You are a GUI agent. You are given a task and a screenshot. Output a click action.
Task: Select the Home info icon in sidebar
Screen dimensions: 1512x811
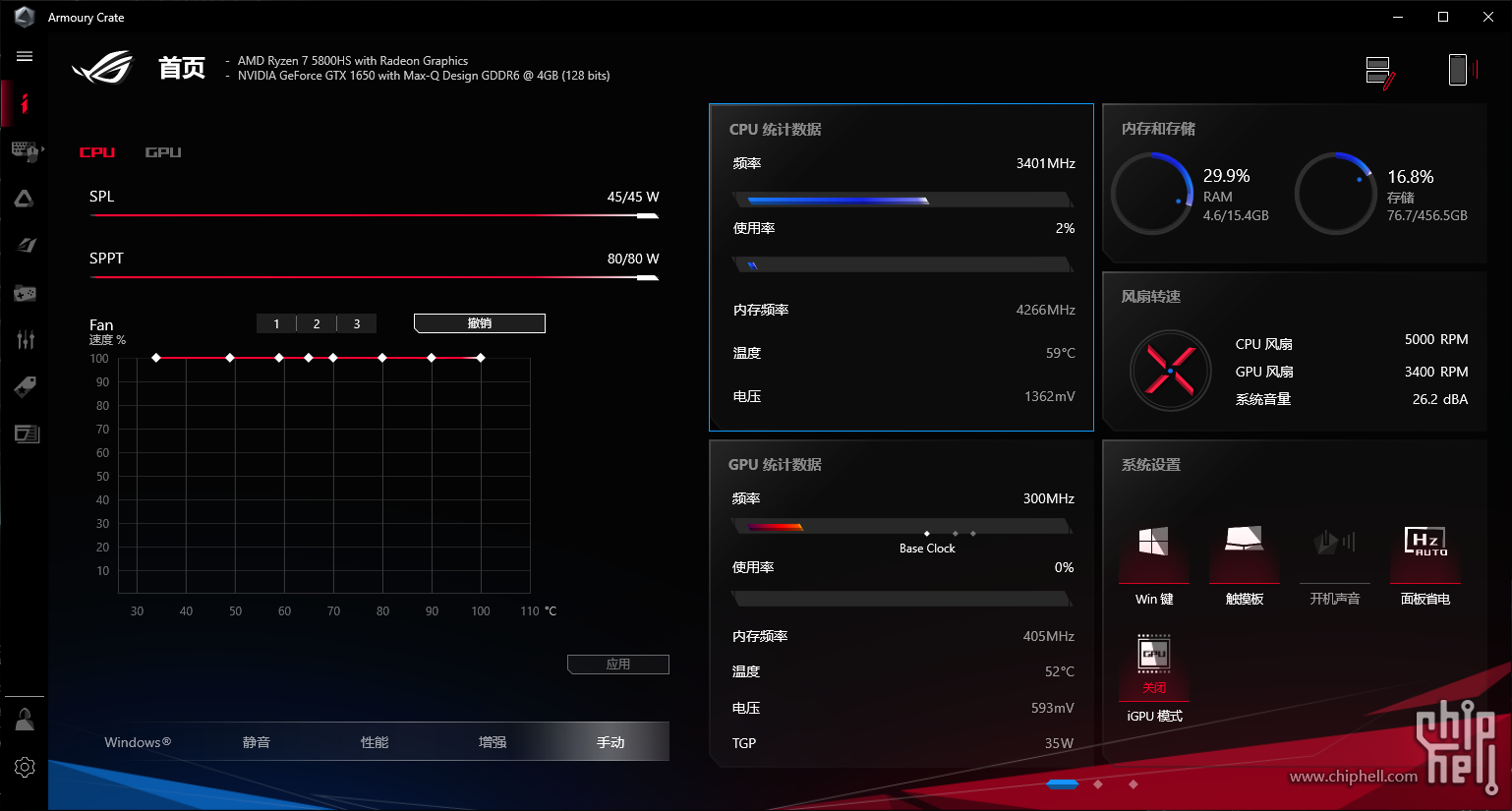(x=25, y=103)
